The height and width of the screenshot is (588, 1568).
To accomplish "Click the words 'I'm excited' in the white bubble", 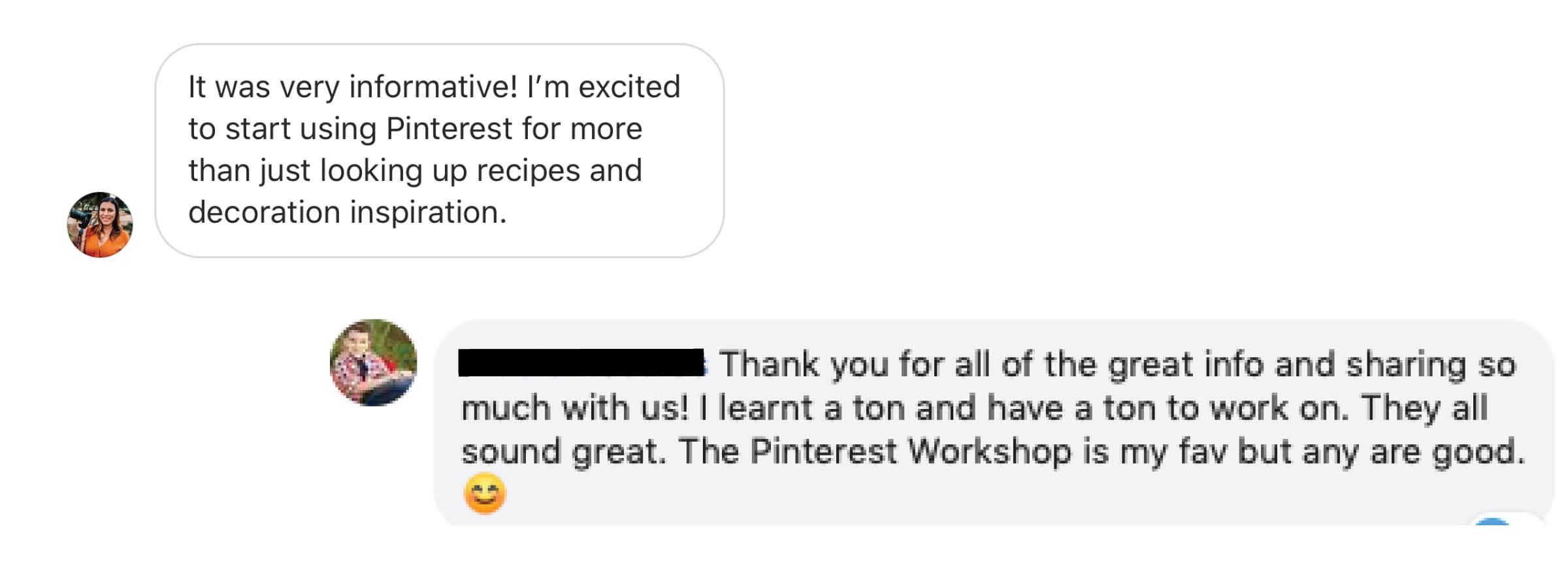I will (x=604, y=86).
